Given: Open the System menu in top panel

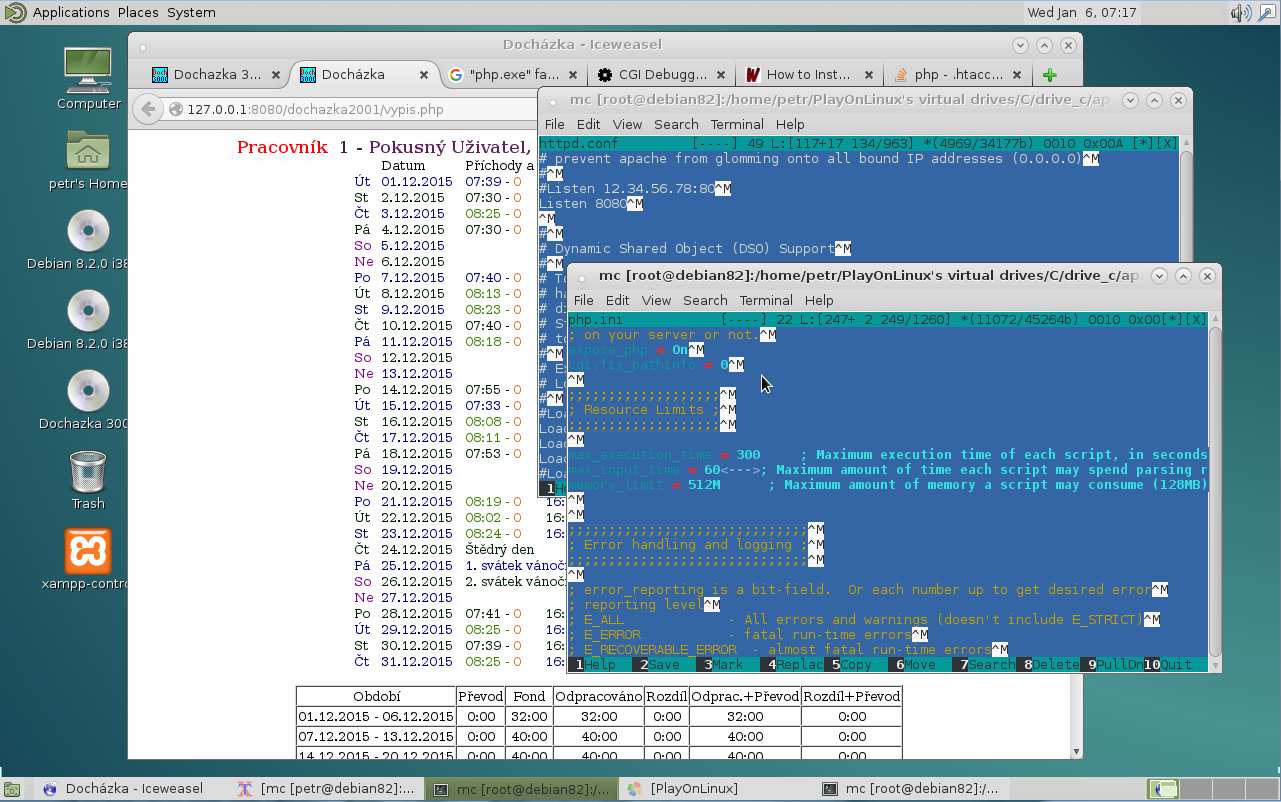Looking at the screenshot, I should click(x=191, y=12).
